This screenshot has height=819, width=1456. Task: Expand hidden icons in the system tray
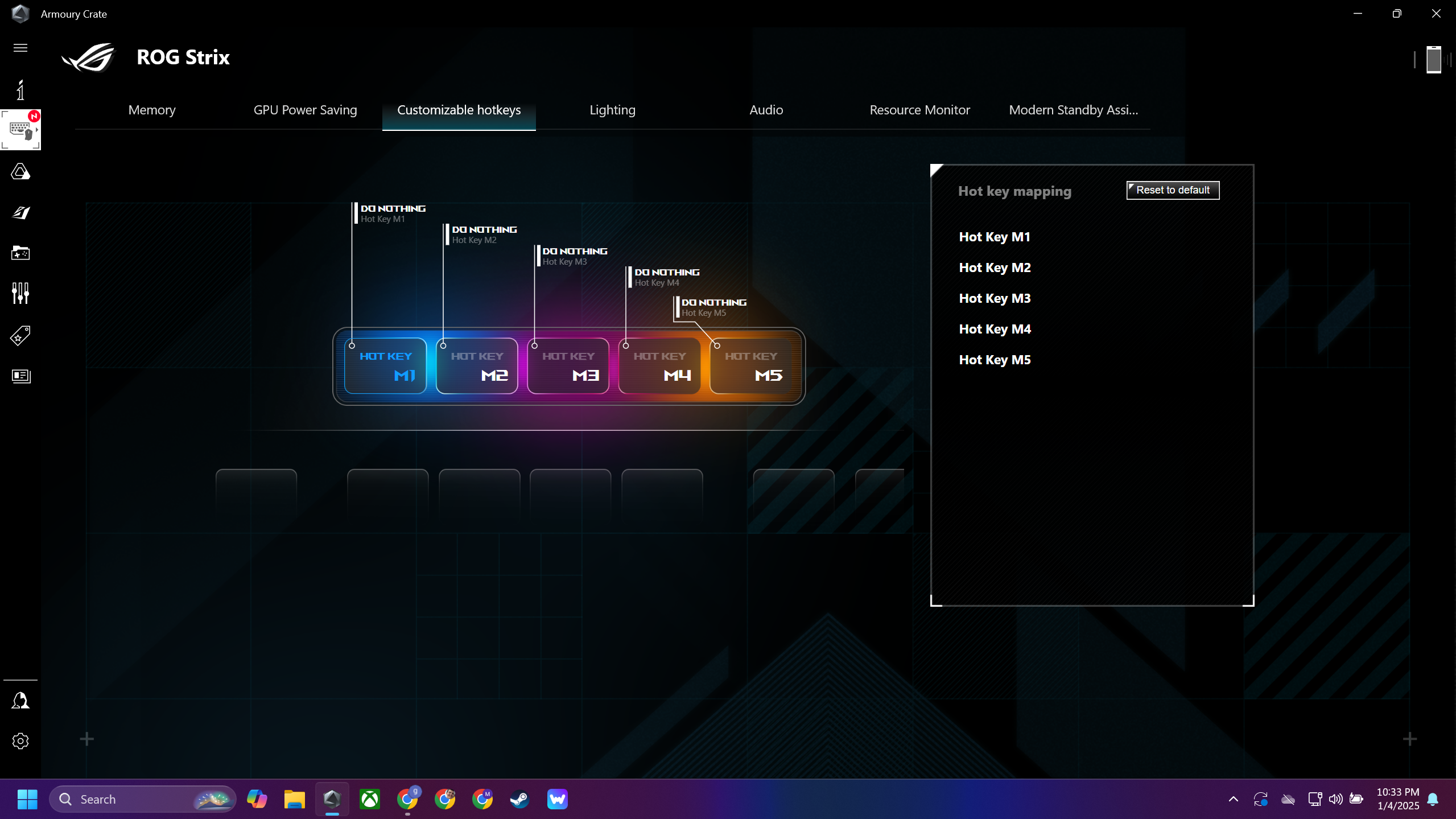(x=1233, y=799)
